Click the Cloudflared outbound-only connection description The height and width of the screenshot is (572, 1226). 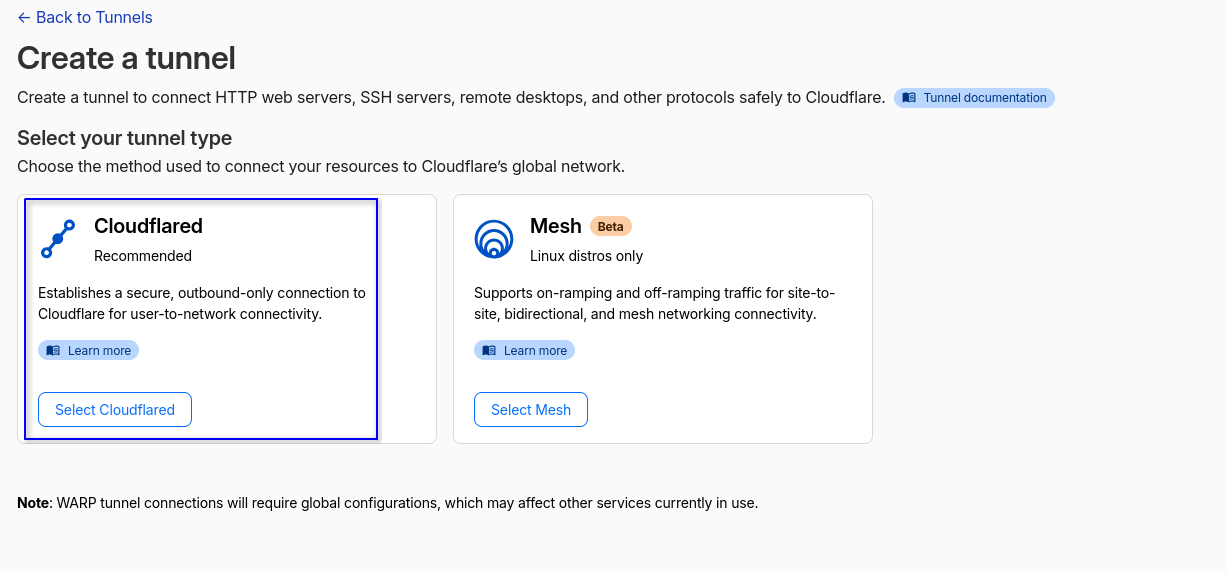202,304
